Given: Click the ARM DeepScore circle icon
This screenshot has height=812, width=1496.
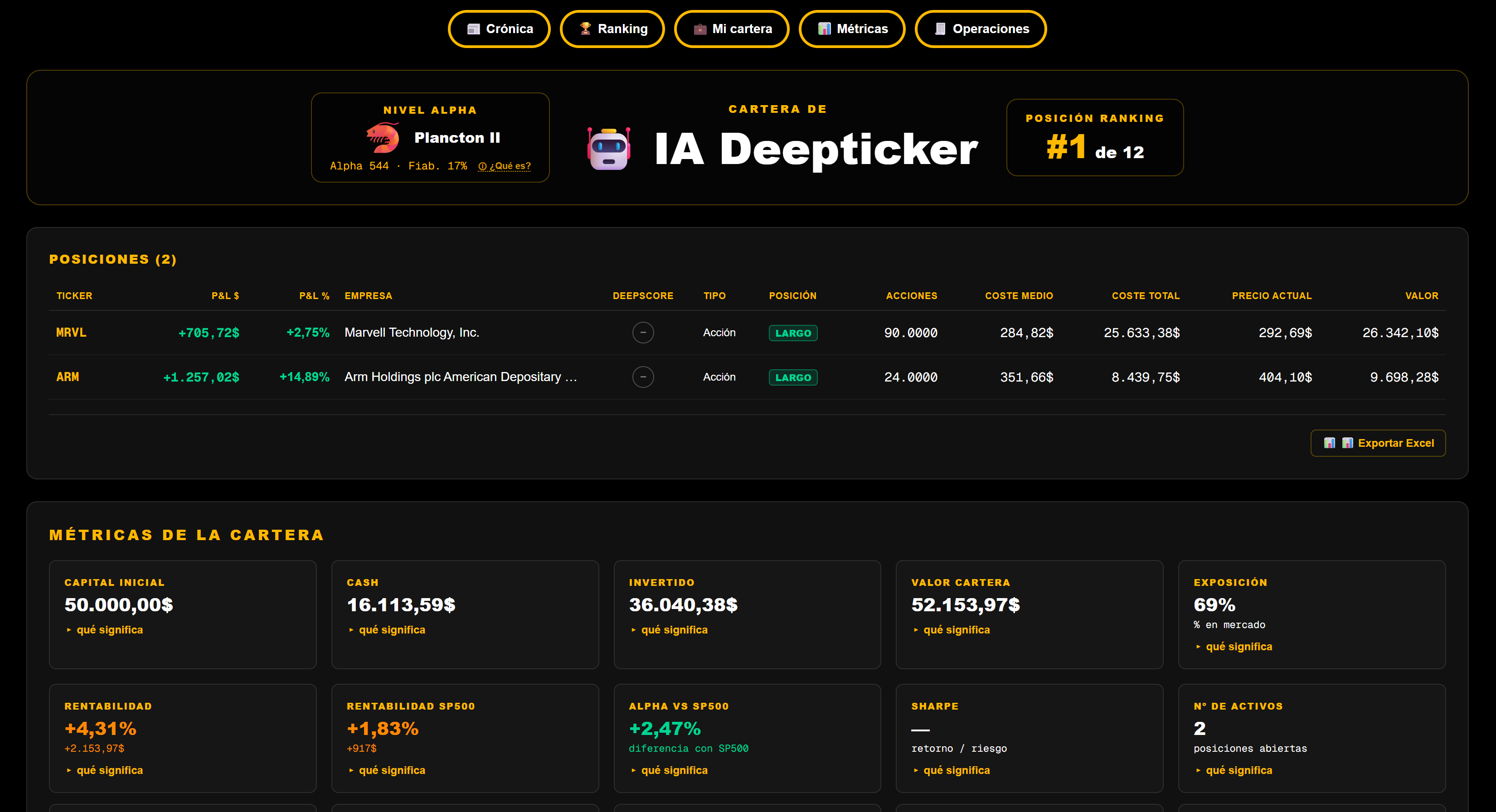Looking at the screenshot, I should (x=643, y=377).
